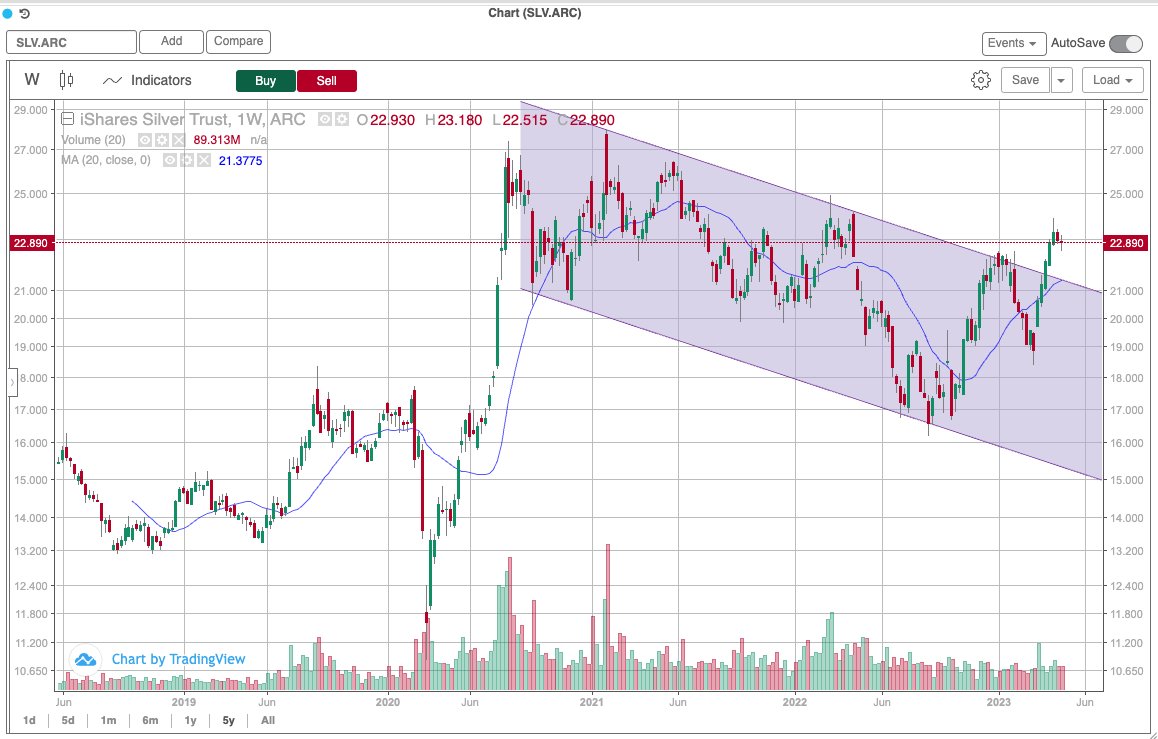Screen dimensions: 1158x739
Task: Select the All time range
Action: click(x=268, y=720)
